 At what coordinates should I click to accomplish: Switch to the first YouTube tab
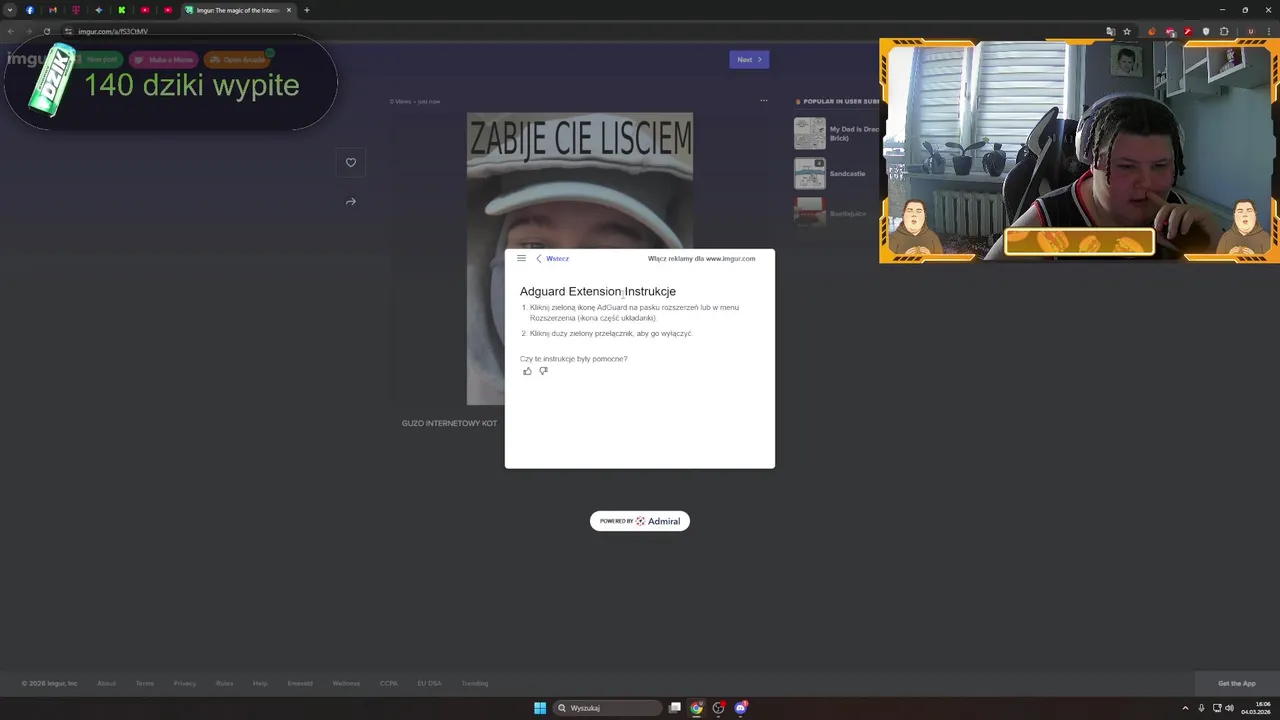click(x=145, y=10)
